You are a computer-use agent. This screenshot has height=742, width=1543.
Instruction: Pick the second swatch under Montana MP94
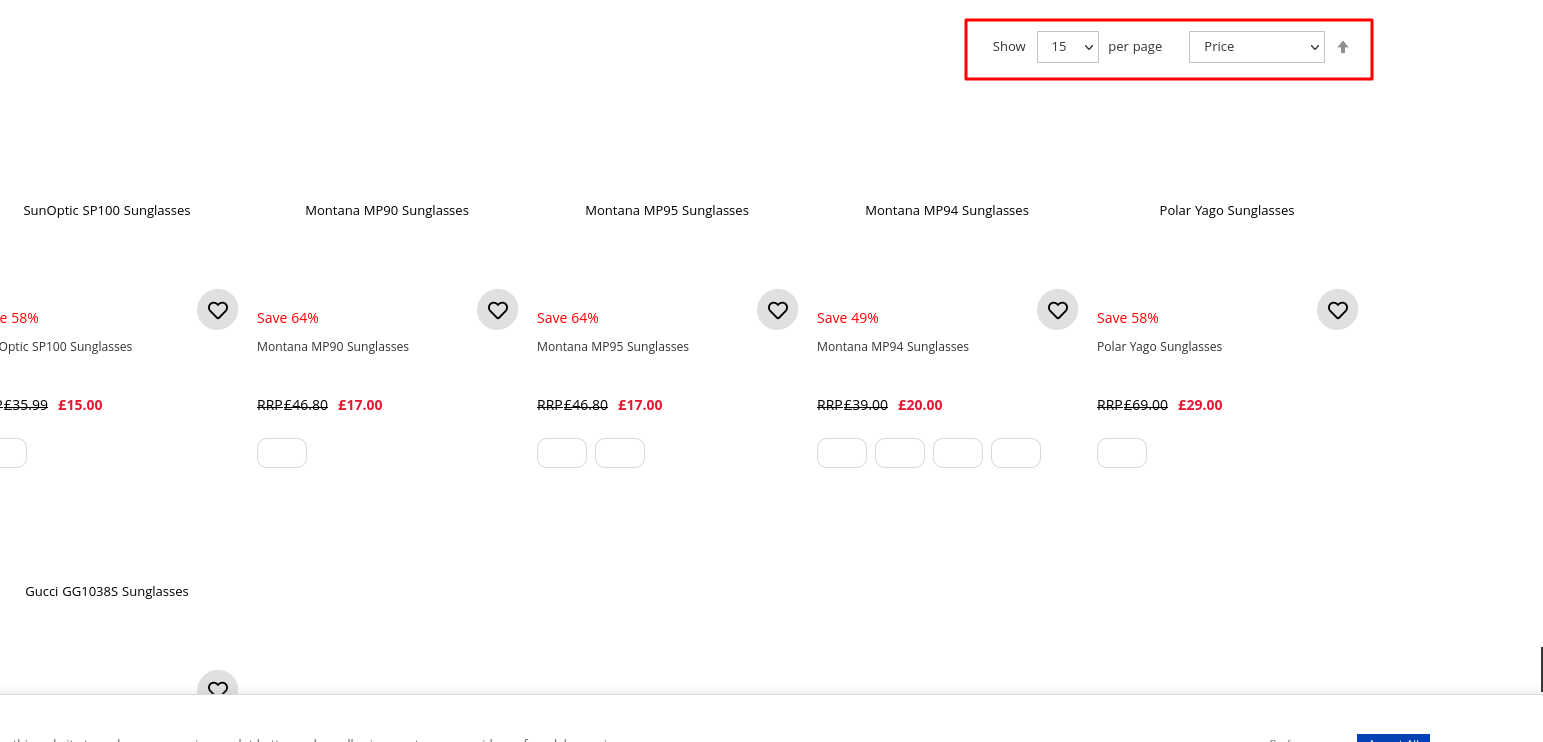click(900, 453)
